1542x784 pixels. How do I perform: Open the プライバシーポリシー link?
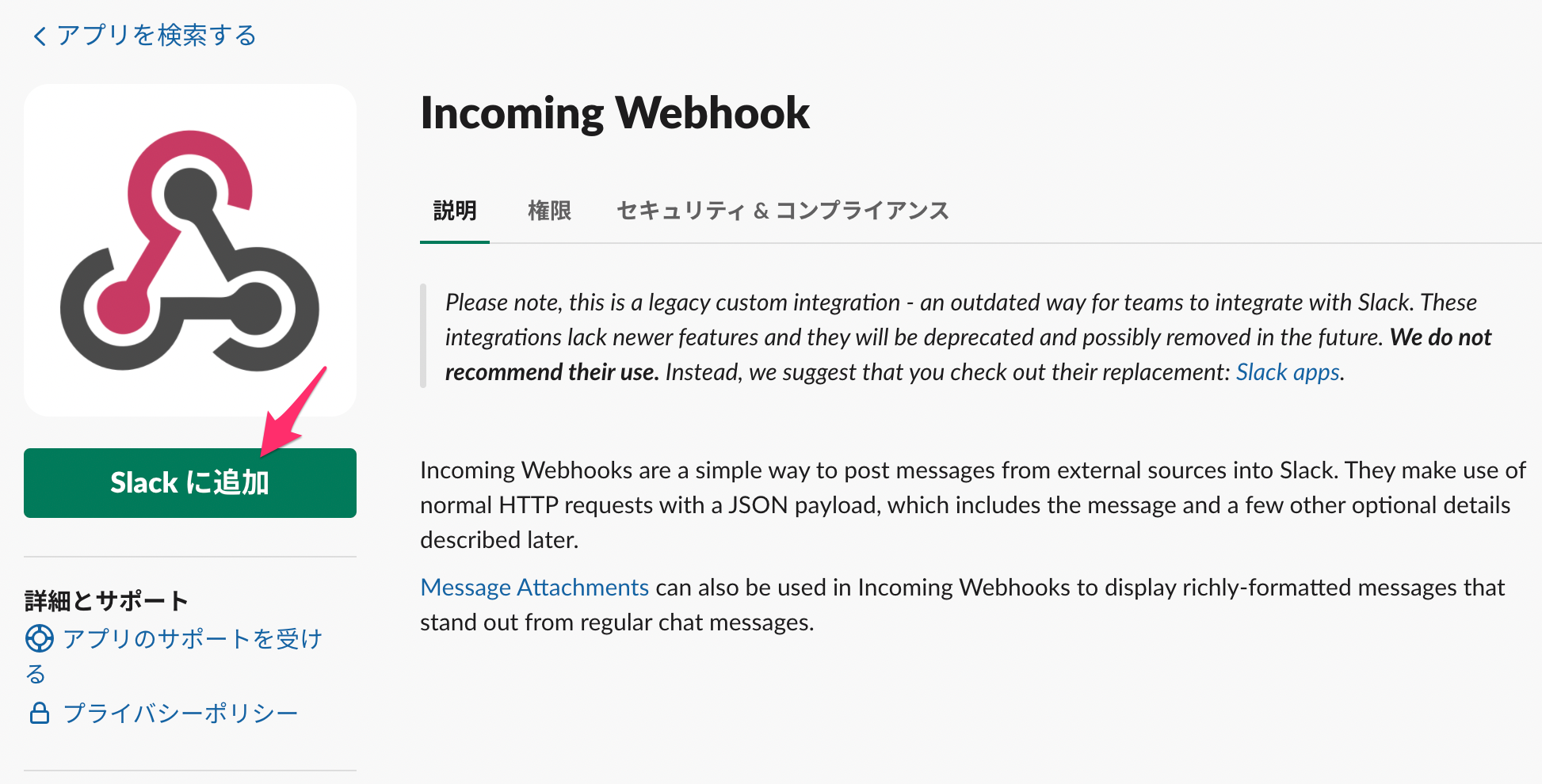(x=181, y=713)
